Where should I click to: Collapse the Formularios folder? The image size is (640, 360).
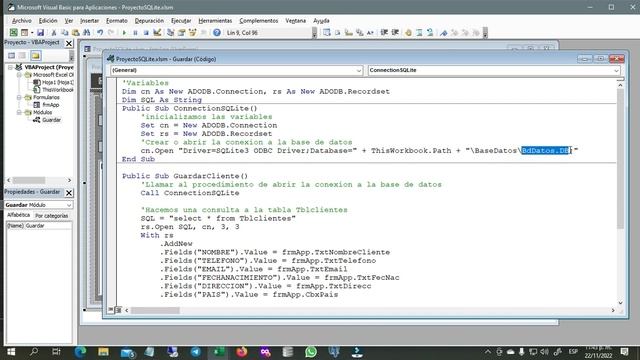point(19,97)
